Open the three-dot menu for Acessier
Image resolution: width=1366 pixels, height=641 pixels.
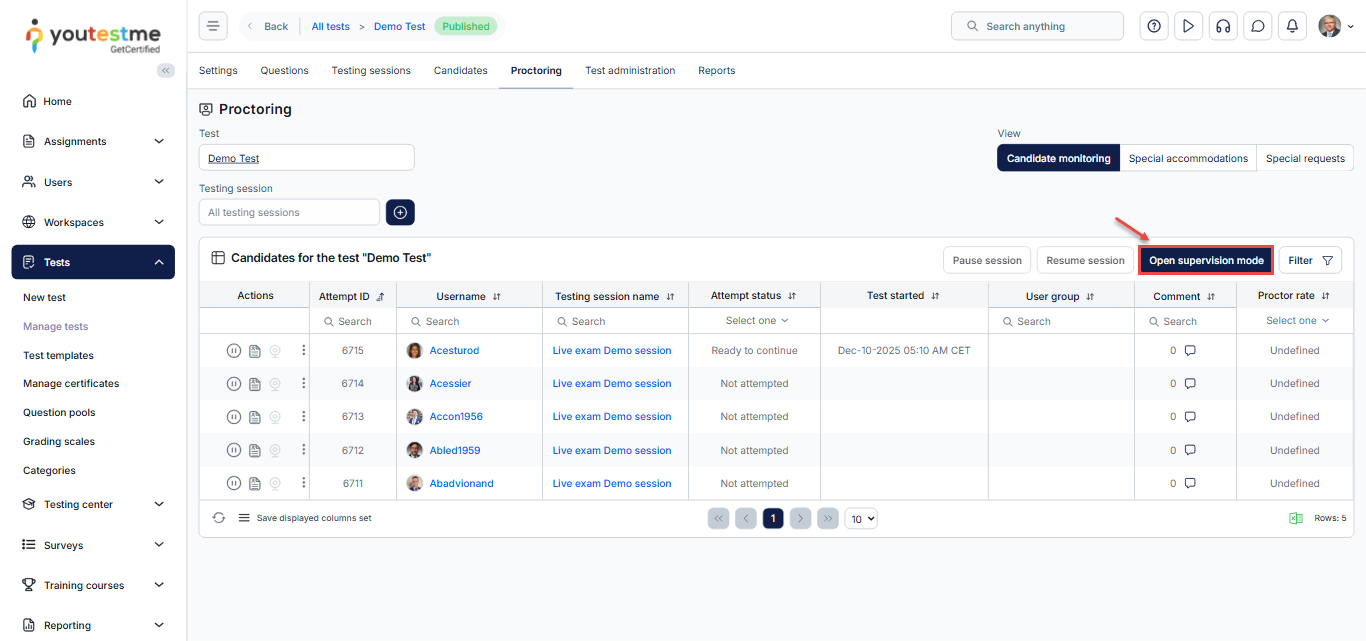[x=304, y=384]
